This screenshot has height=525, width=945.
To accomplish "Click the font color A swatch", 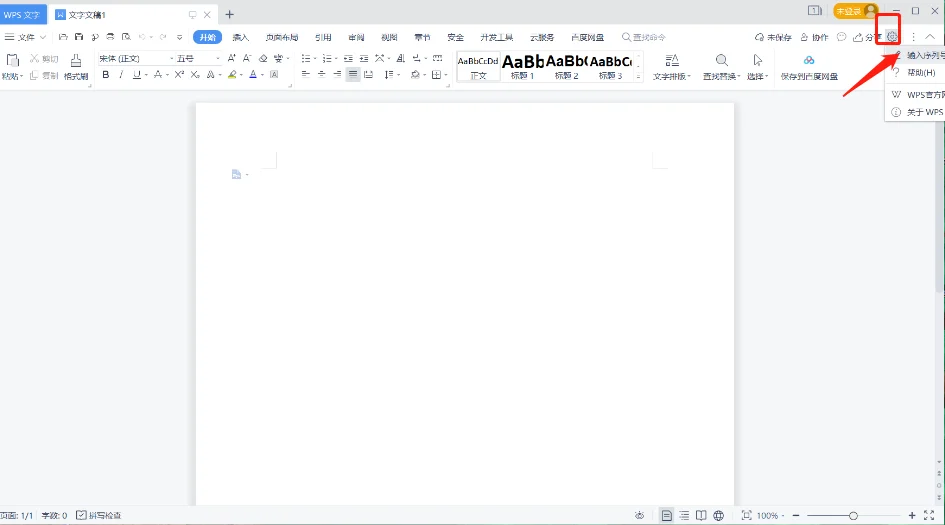I will 253,75.
